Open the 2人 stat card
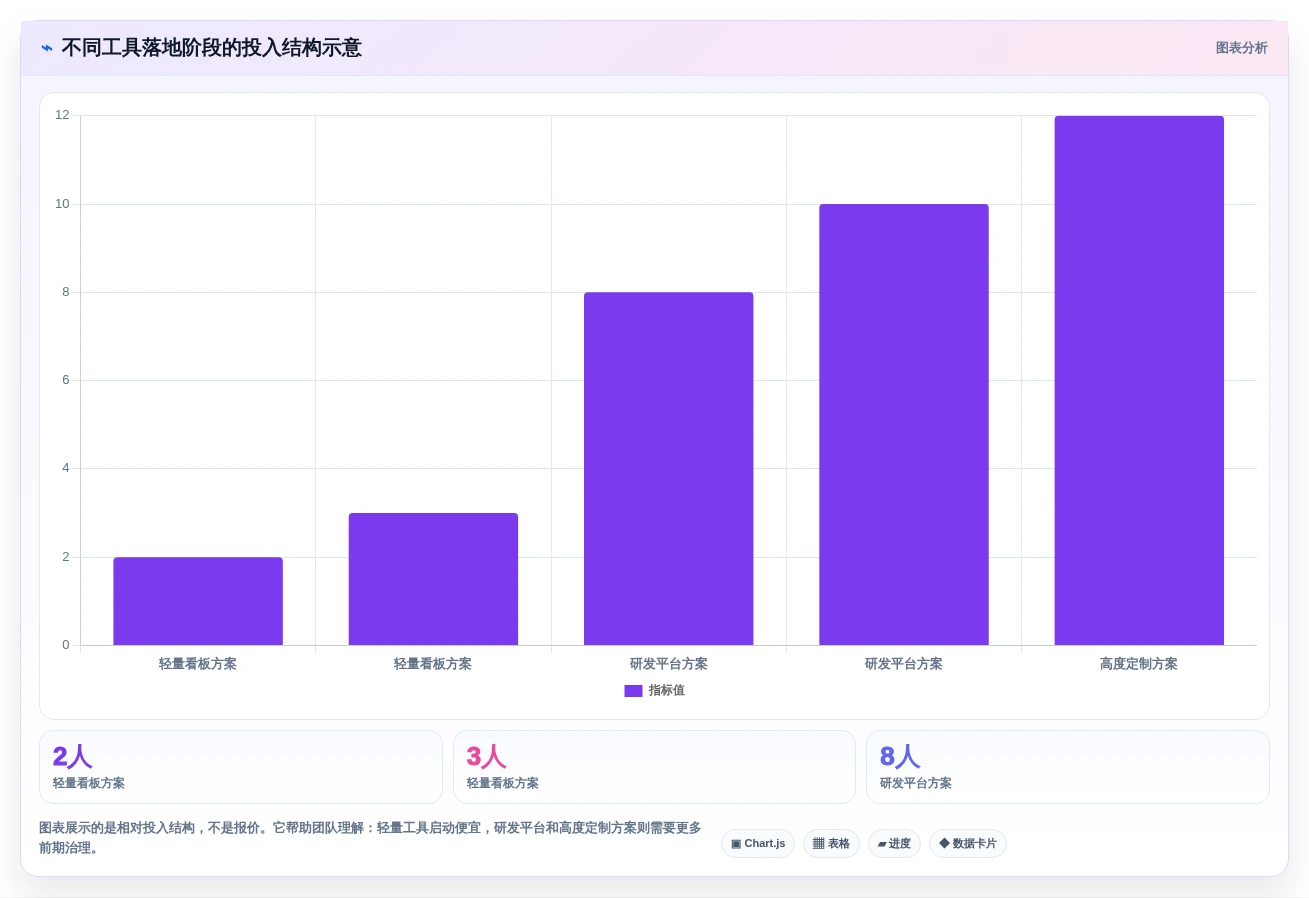Viewport: 1309px width, 898px height. 241,767
